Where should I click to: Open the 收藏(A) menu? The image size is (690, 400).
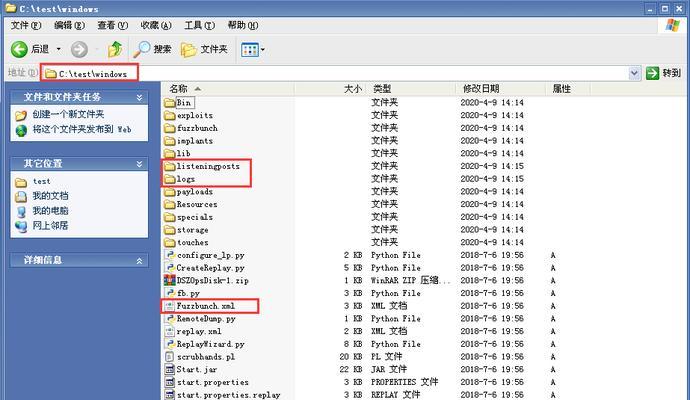[x=156, y=26]
